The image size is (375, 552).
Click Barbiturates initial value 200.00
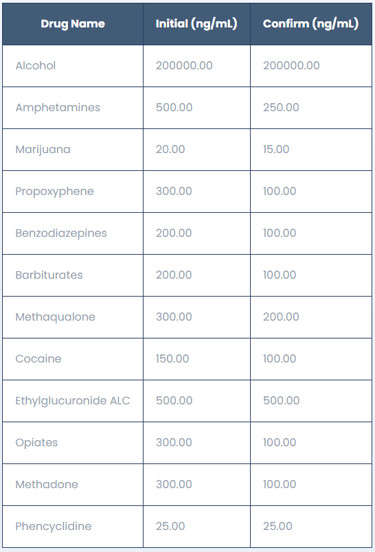click(x=174, y=275)
